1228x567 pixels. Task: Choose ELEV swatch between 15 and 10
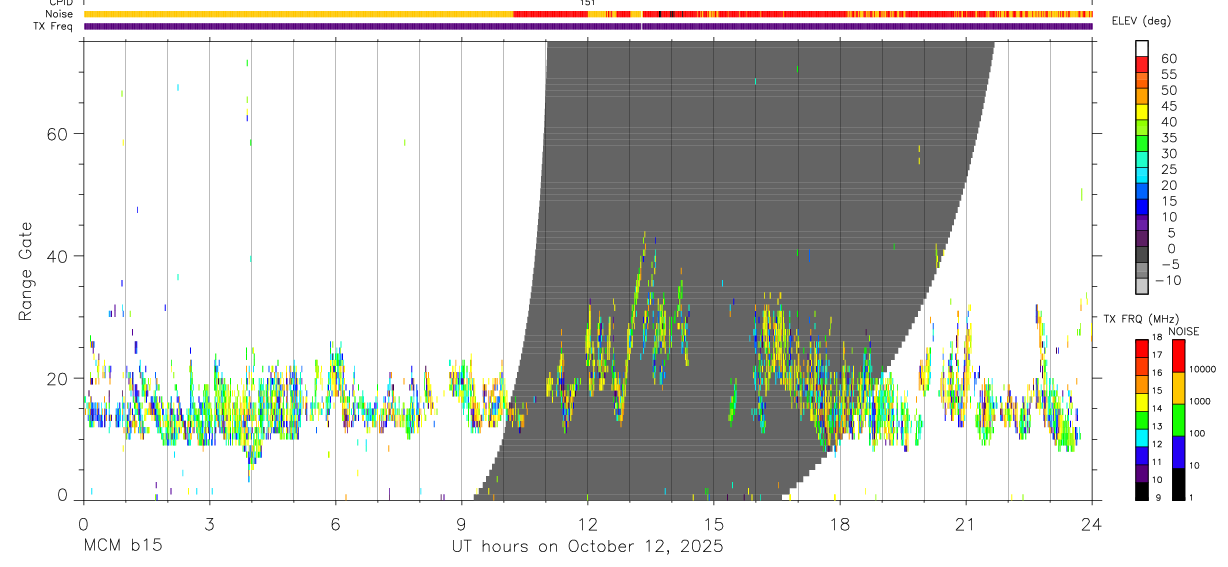click(x=1142, y=208)
